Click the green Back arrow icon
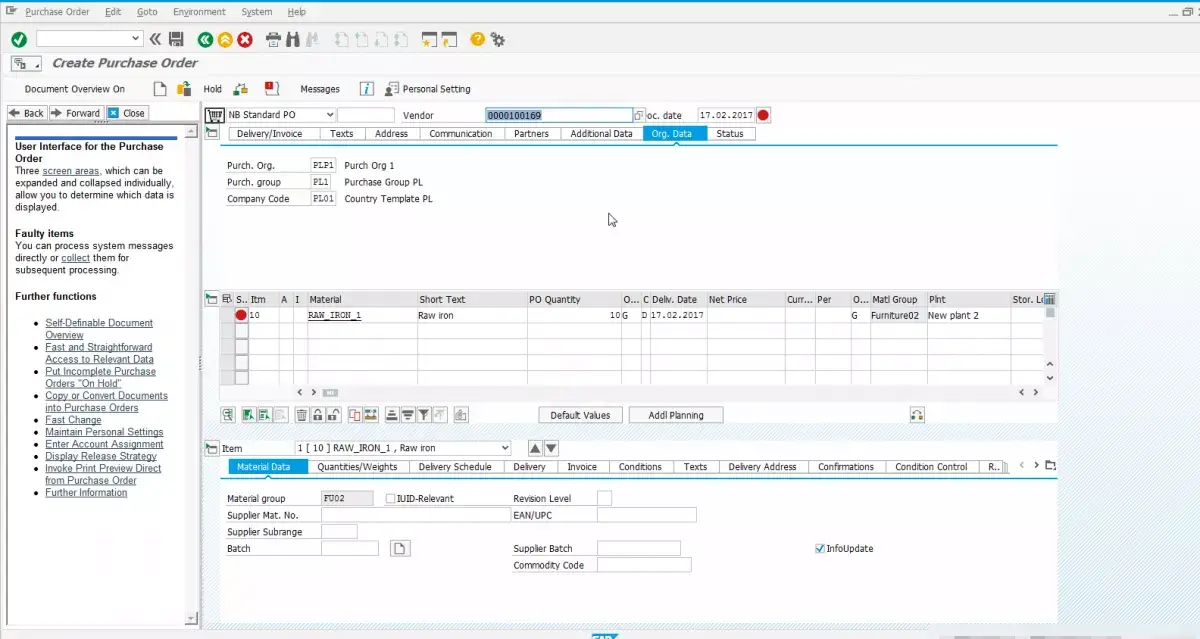Screen dimensions: 1200x639 coord(205,39)
